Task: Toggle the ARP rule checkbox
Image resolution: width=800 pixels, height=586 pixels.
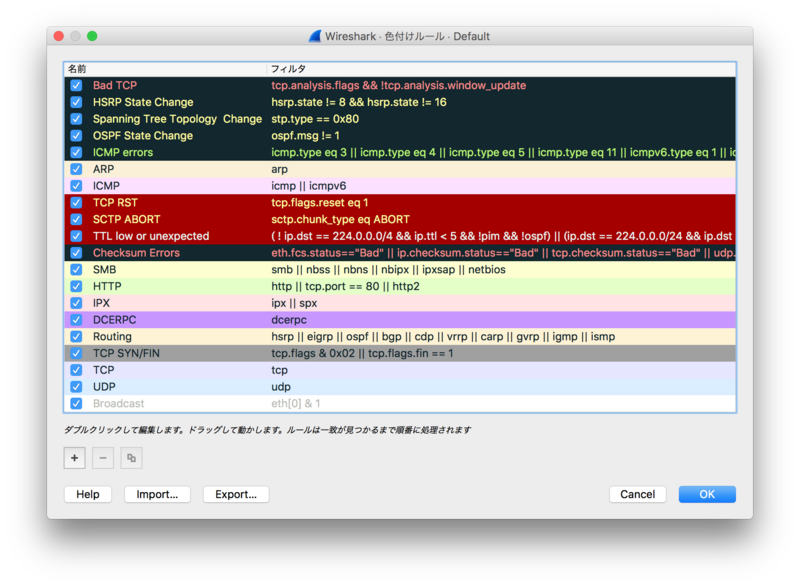Action: [76, 169]
